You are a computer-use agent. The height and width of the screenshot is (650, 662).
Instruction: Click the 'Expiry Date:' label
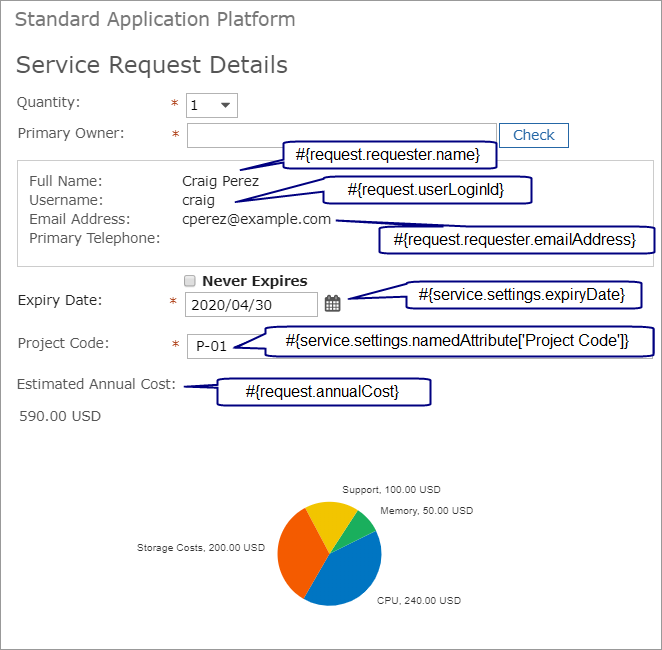[60, 301]
